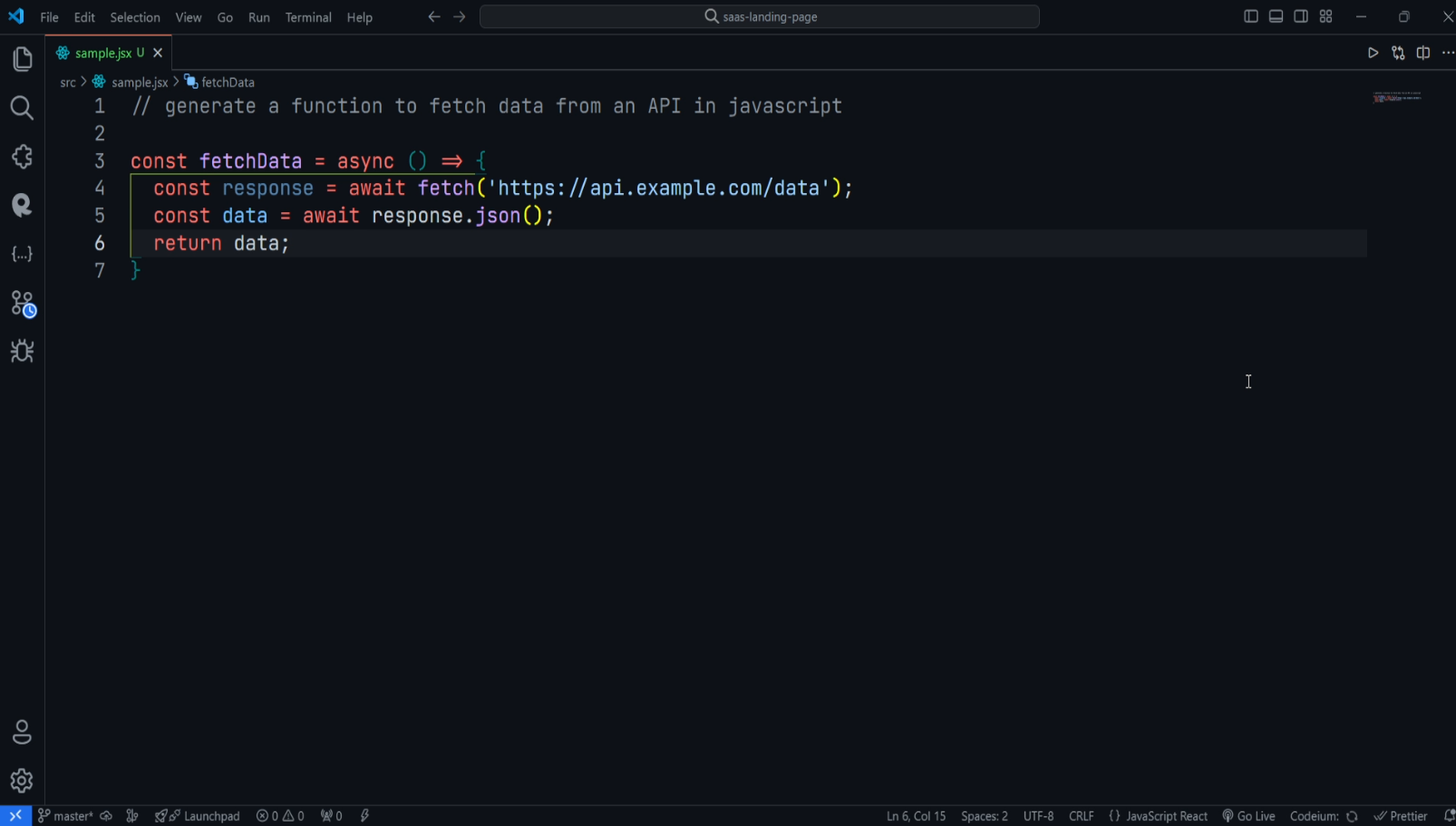
Task: Open the Help menu
Action: pyautogui.click(x=360, y=17)
